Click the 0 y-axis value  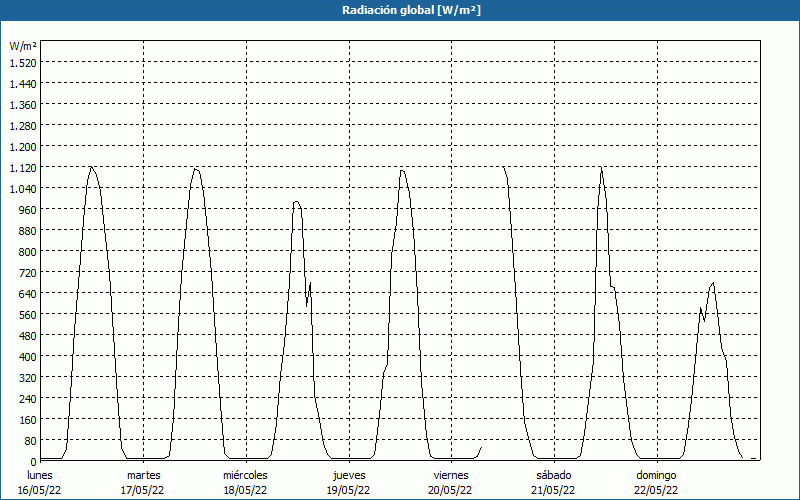click(x=34, y=462)
